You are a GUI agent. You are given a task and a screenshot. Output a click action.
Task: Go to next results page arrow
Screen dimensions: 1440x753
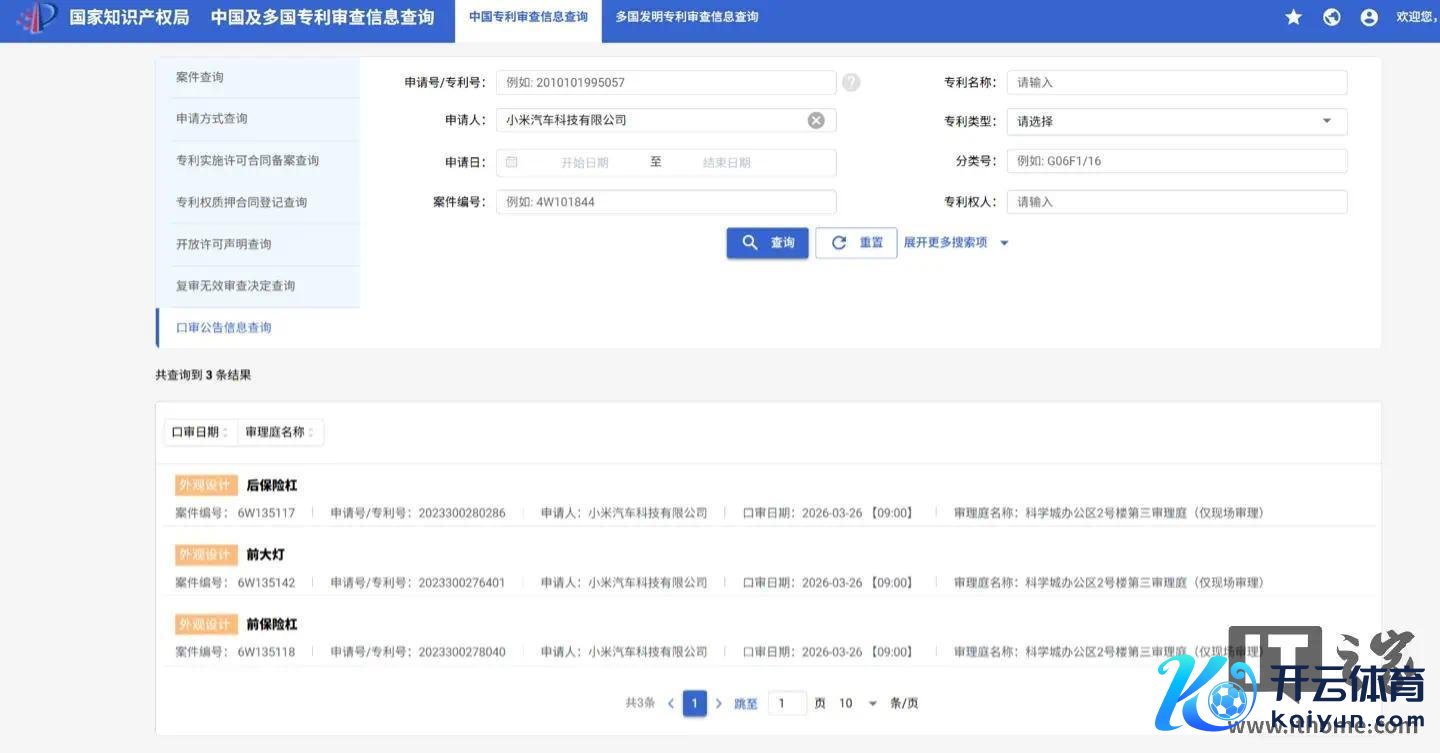718,704
